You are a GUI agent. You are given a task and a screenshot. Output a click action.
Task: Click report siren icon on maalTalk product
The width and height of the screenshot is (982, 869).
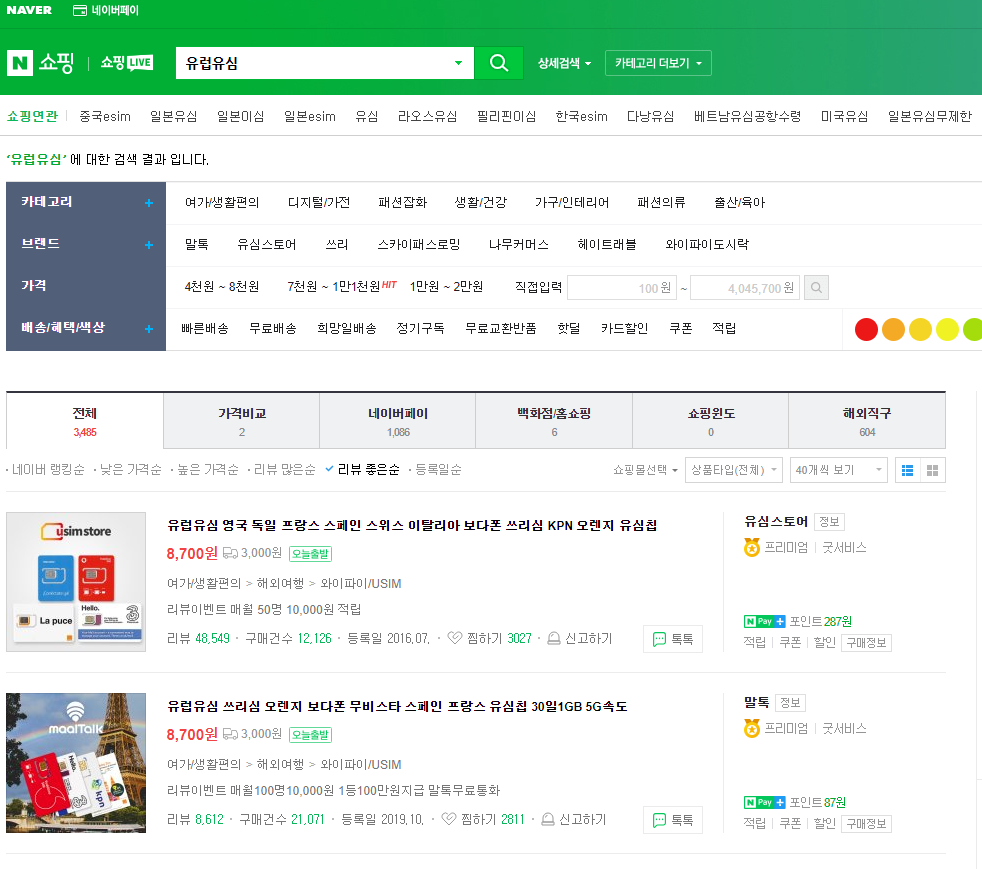pyautogui.click(x=547, y=819)
